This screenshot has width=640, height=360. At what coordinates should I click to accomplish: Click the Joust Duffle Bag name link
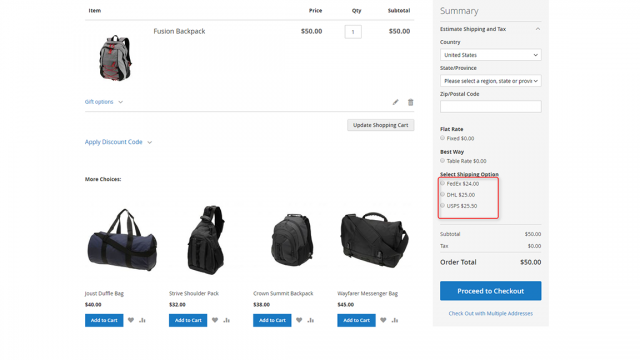pyautogui.click(x=104, y=293)
